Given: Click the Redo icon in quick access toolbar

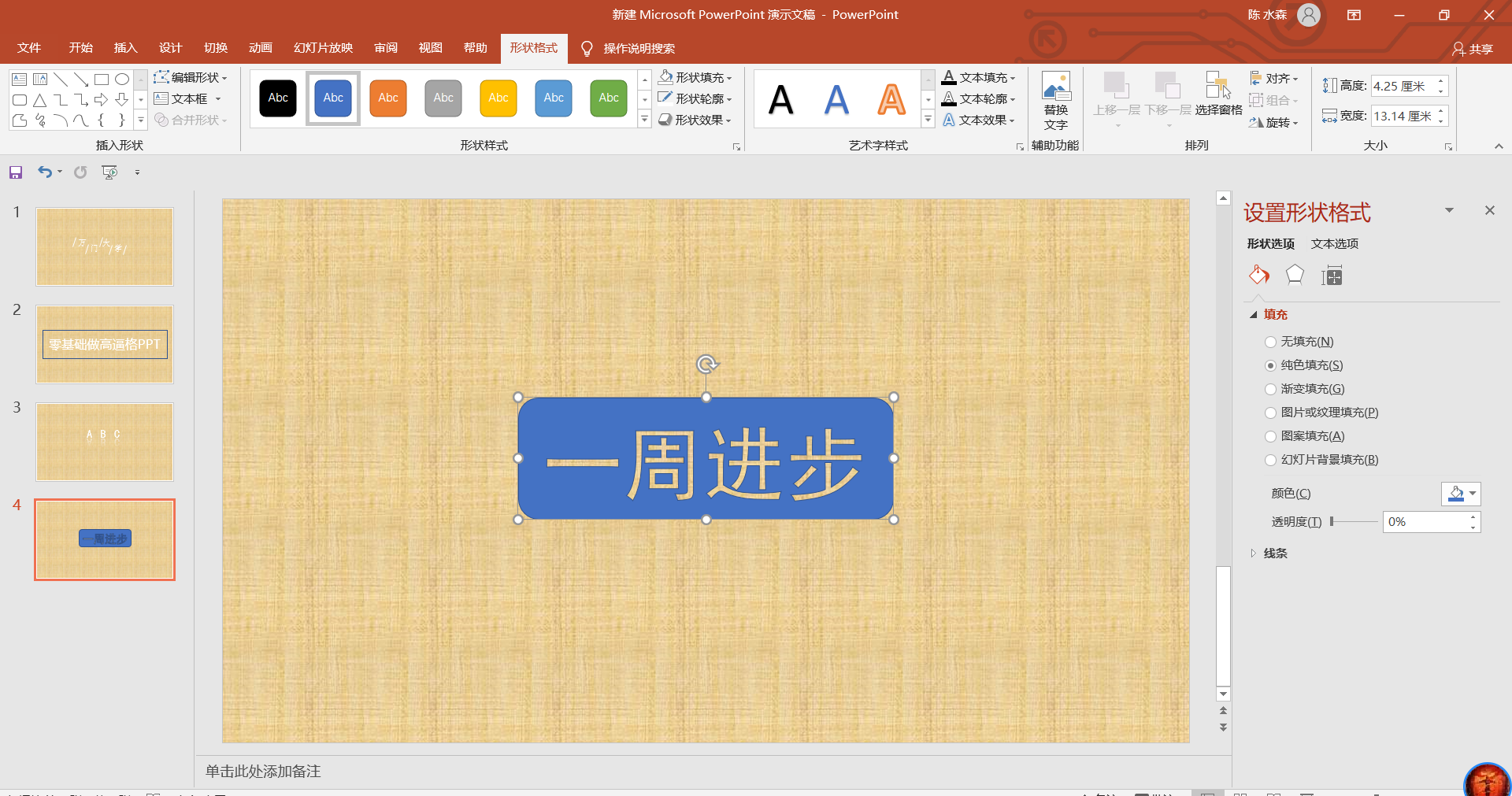Looking at the screenshot, I should pos(80,172).
